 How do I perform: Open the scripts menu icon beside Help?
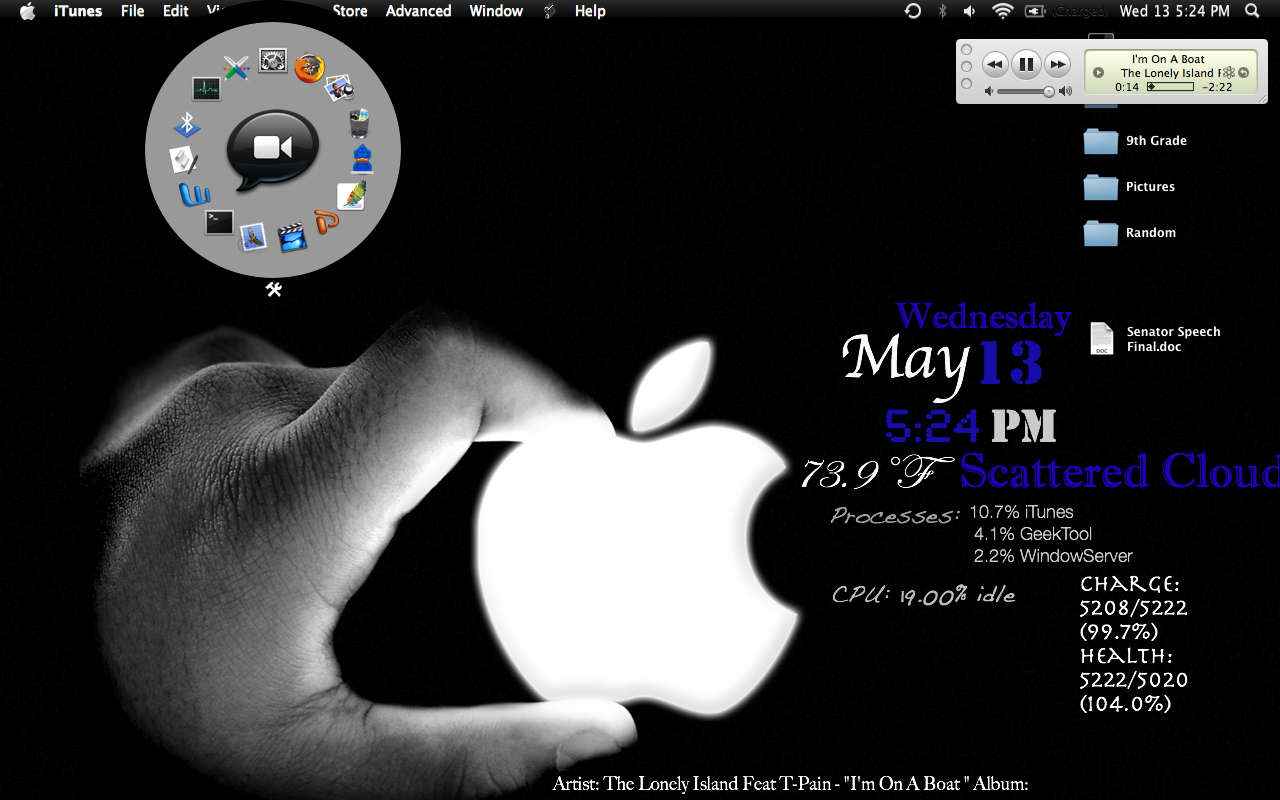(550, 11)
